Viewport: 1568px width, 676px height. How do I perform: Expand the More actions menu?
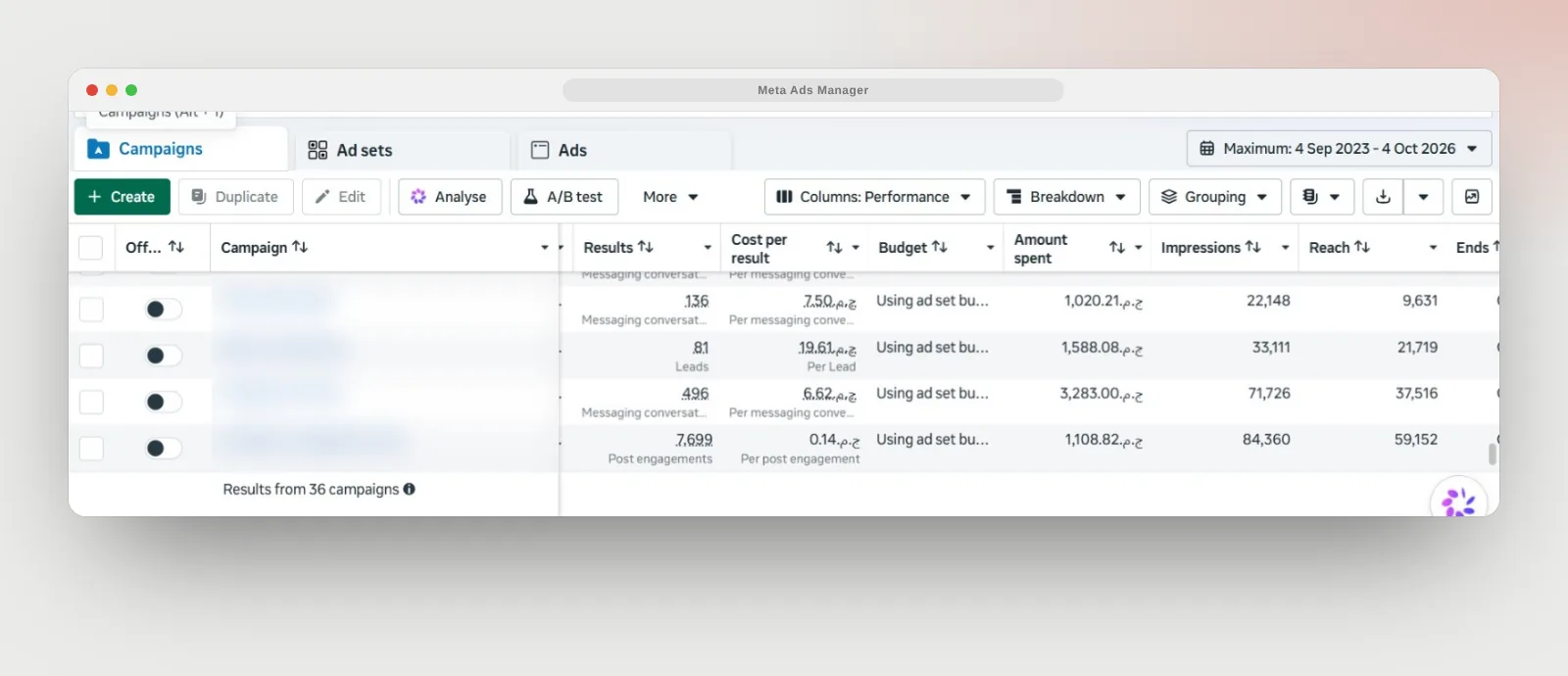[x=670, y=197]
